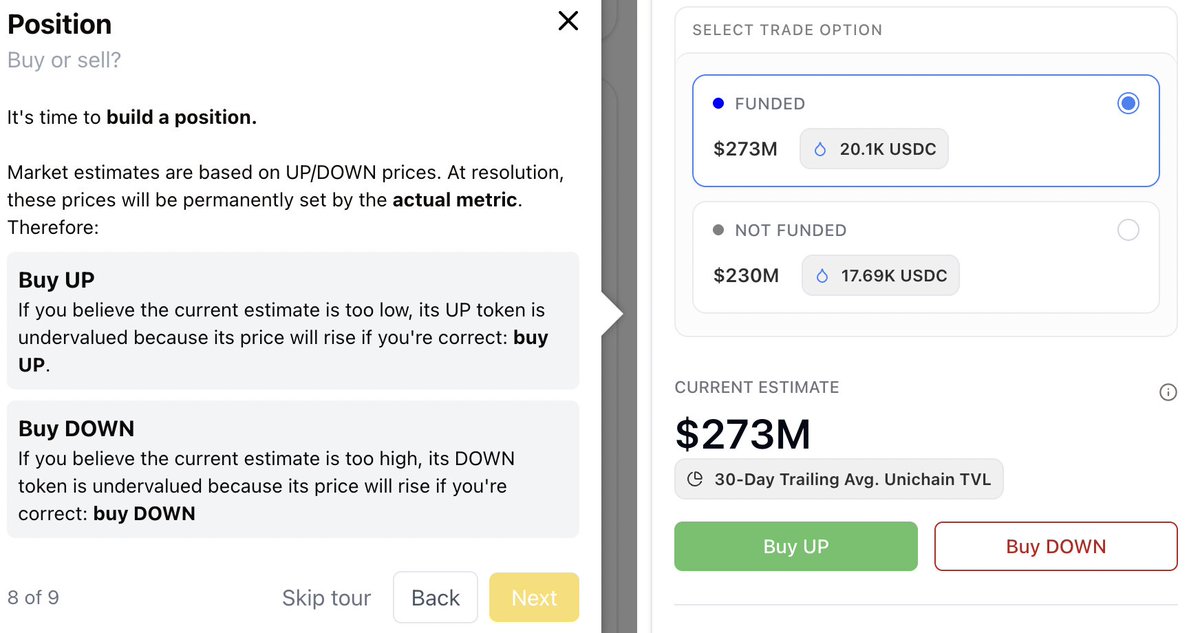Image resolution: width=1200 pixels, height=633 pixels.
Task: Go to the next tour step
Action: (534, 598)
